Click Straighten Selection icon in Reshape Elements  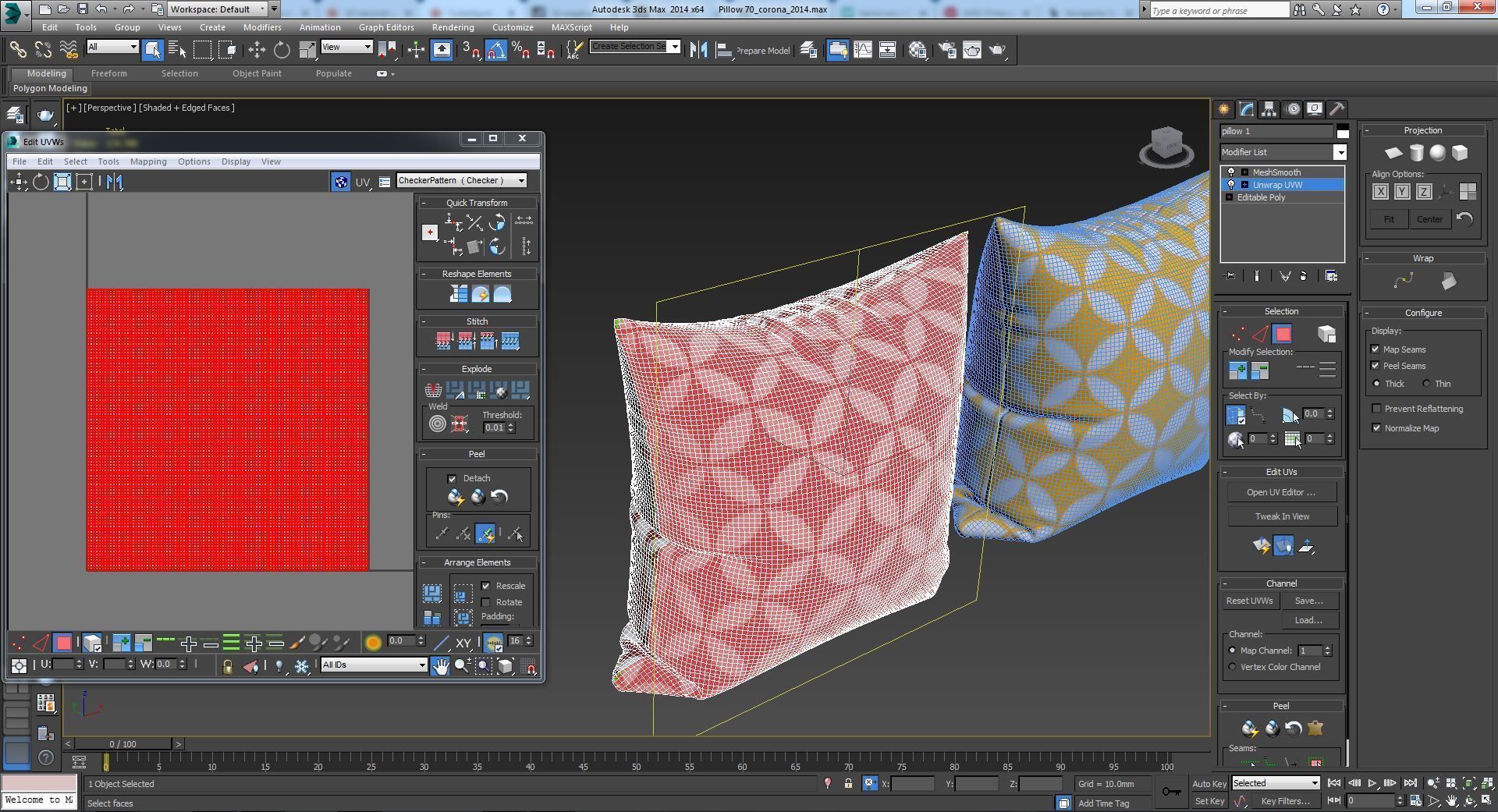pyautogui.click(x=458, y=294)
